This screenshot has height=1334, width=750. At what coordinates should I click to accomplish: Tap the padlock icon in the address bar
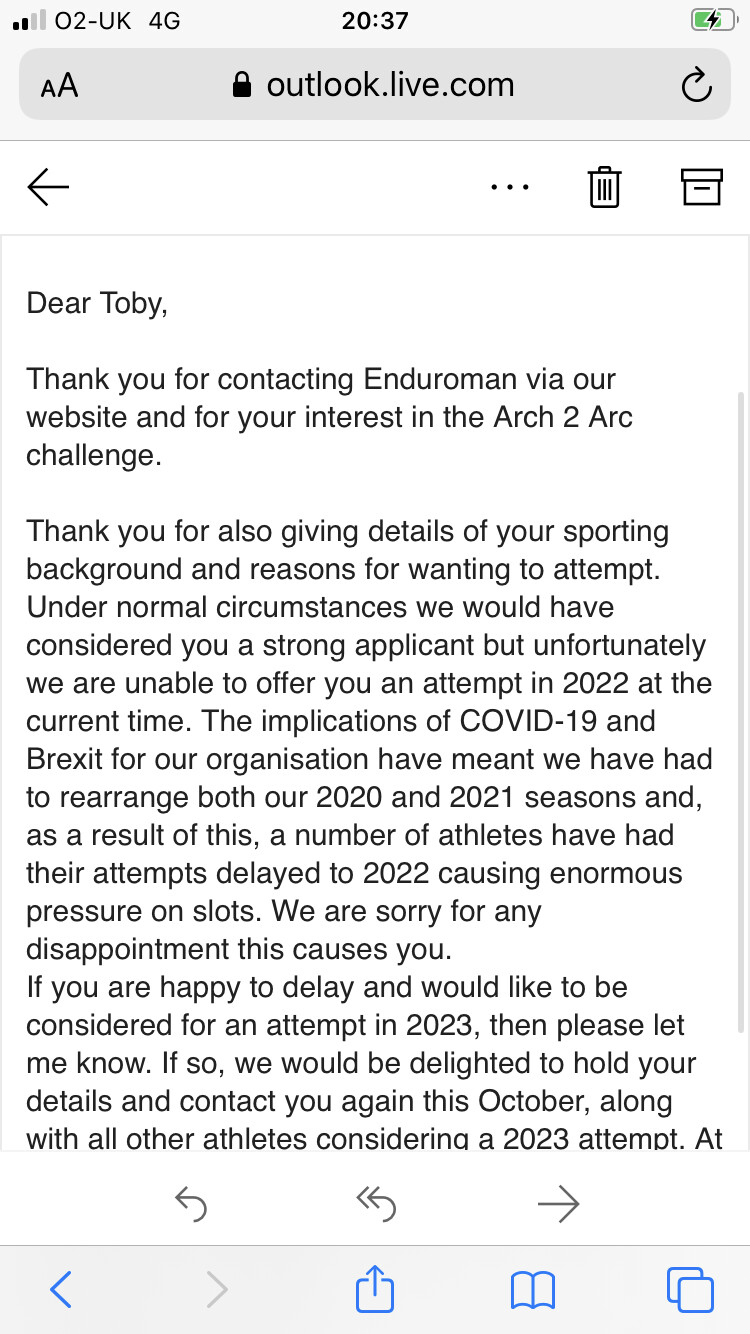click(x=241, y=86)
